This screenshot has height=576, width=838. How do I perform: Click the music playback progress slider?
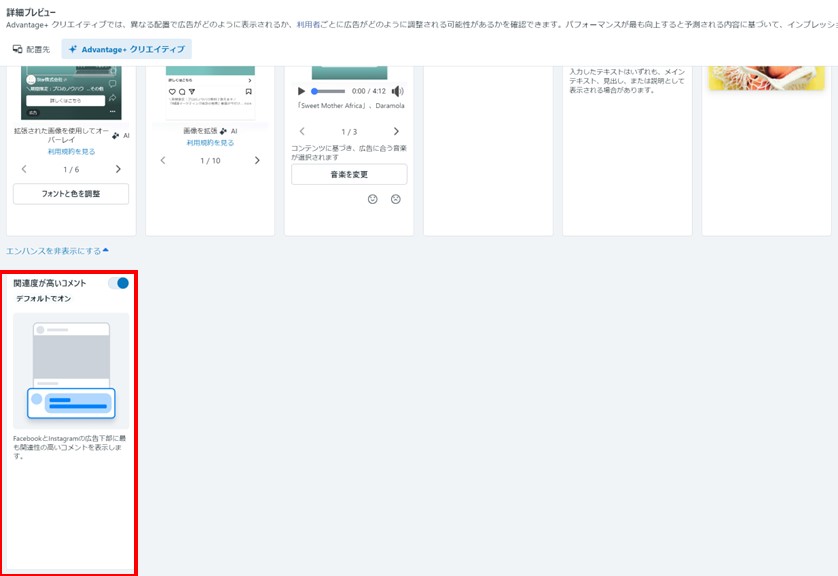[329, 91]
